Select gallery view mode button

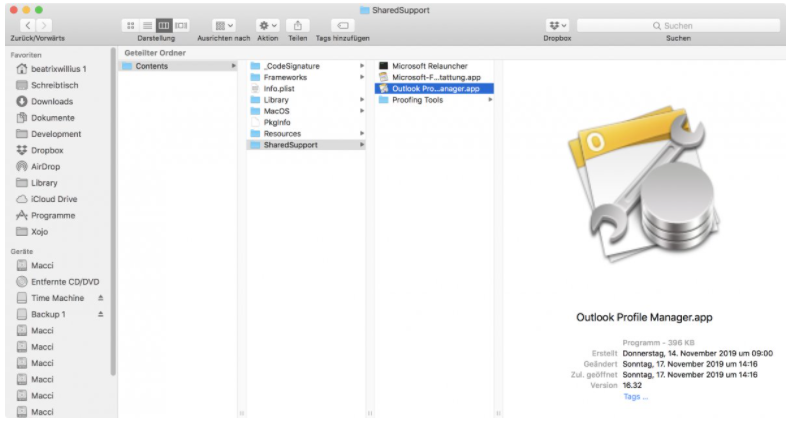click(181, 24)
